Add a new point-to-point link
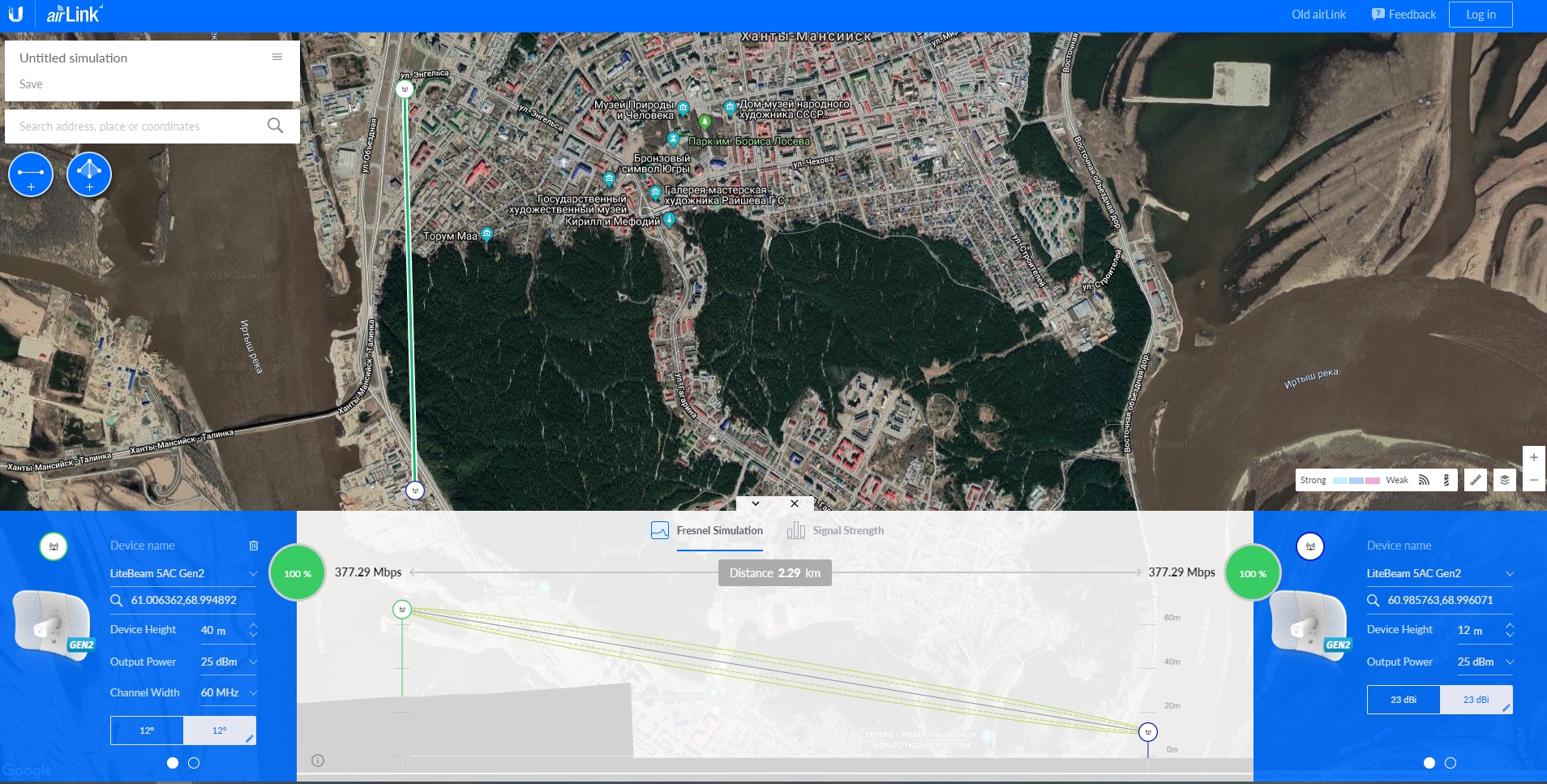This screenshot has height=784, width=1547. pyautogui.click(x=31, y=174)
